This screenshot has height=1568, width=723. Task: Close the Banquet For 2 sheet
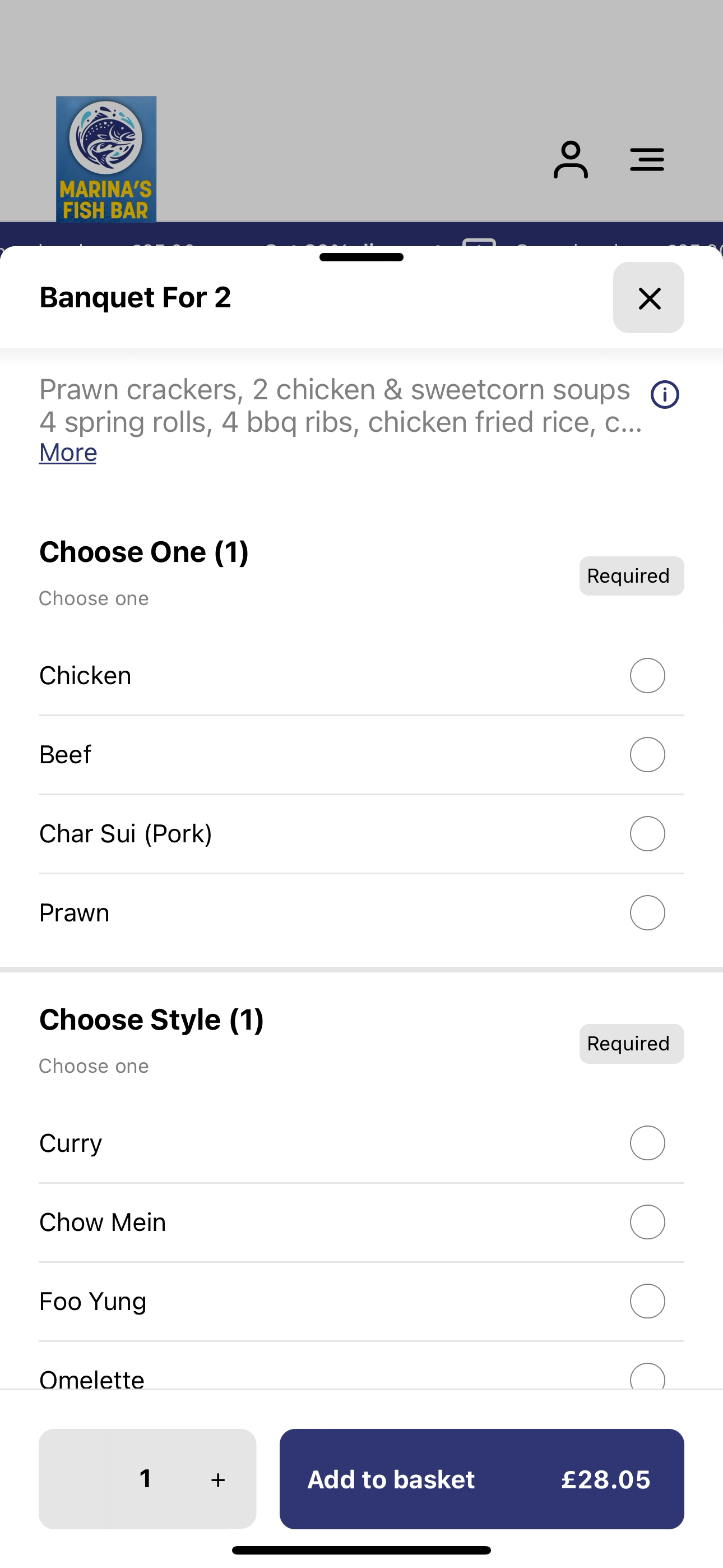point(649,298)
